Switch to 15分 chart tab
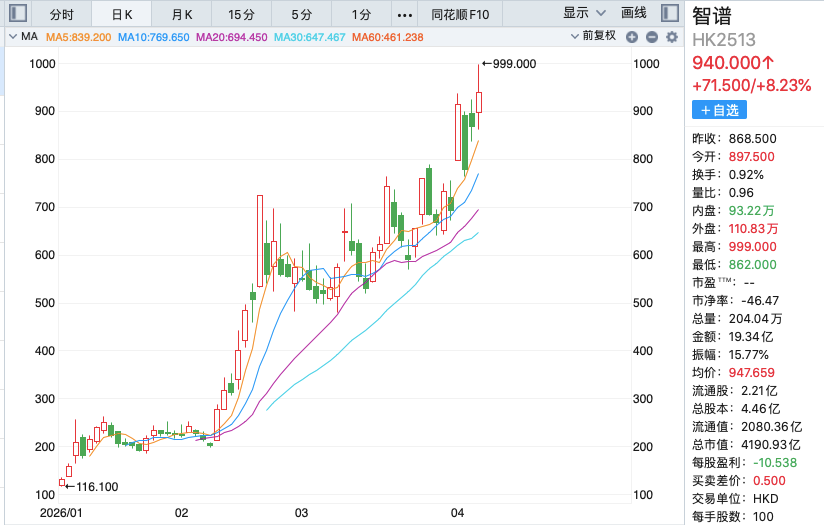 (242, 15)
